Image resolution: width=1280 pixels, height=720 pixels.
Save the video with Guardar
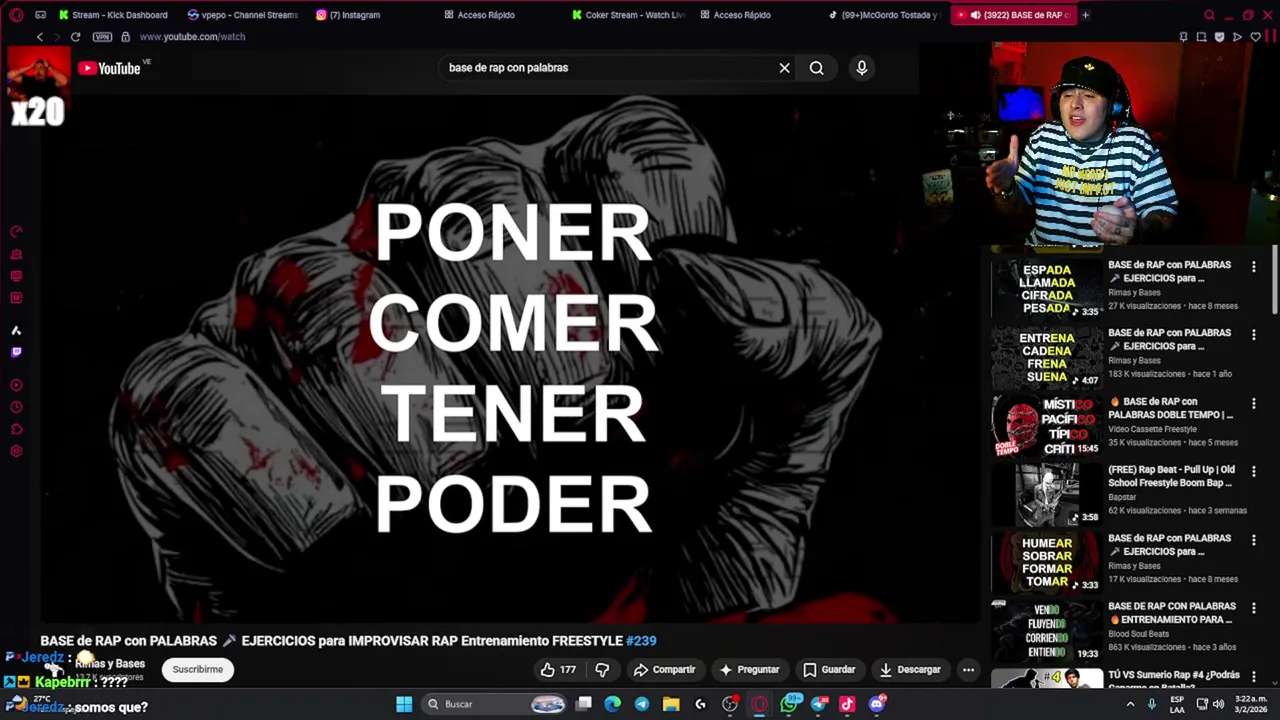829,670
